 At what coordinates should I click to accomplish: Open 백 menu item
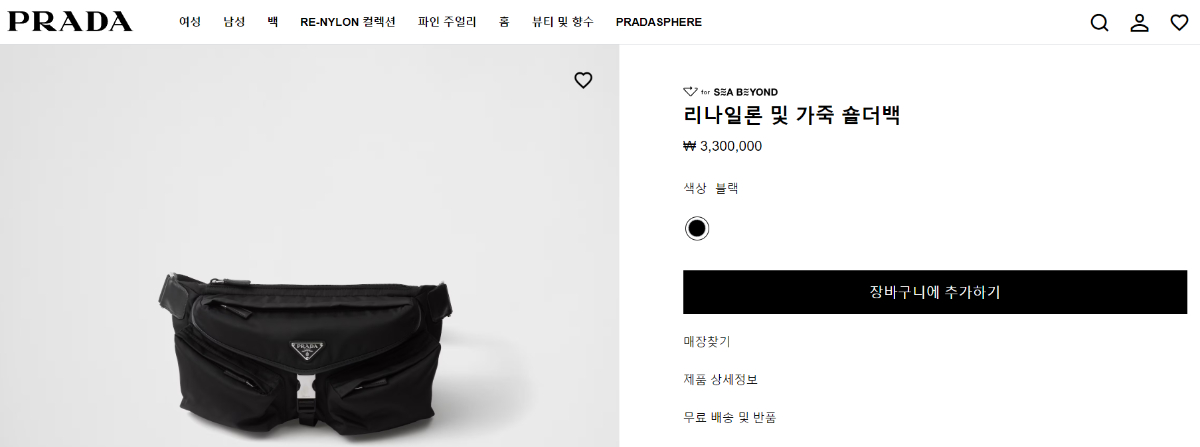(x=272, y=22)
